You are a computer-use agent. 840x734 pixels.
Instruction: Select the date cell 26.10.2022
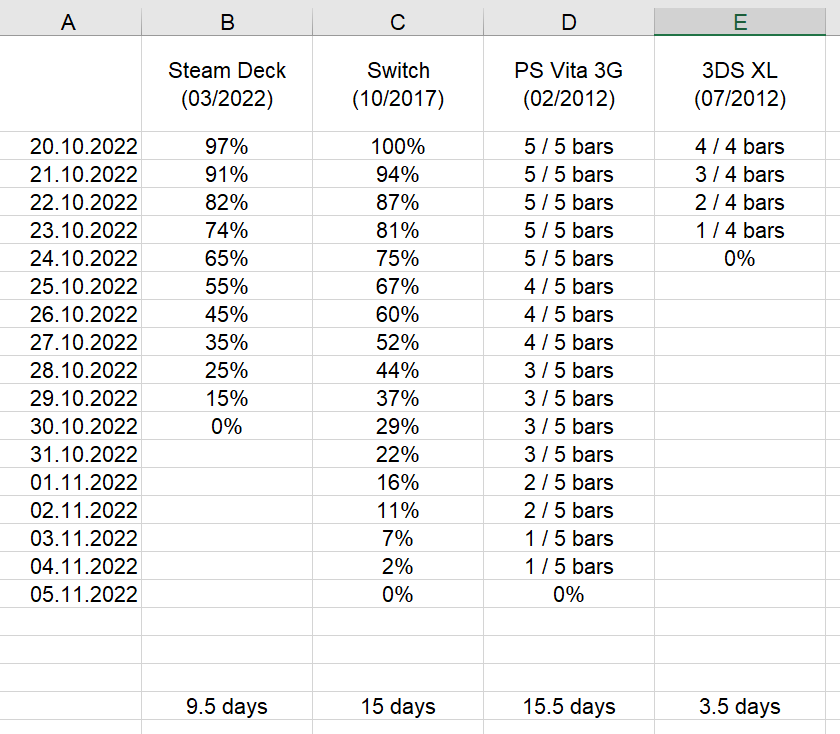point(70,314)
